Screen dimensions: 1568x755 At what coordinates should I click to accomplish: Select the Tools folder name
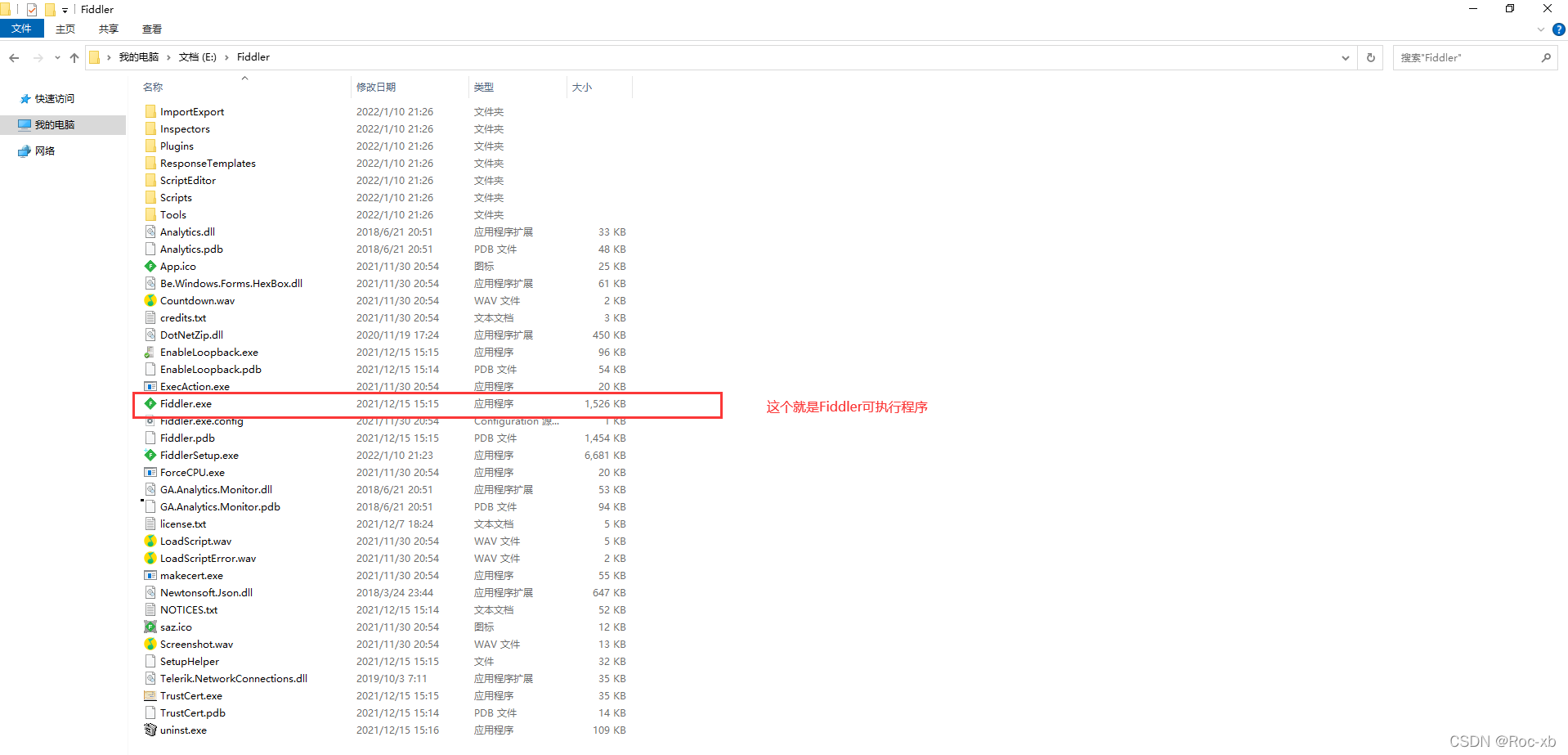tap(173, 214)
